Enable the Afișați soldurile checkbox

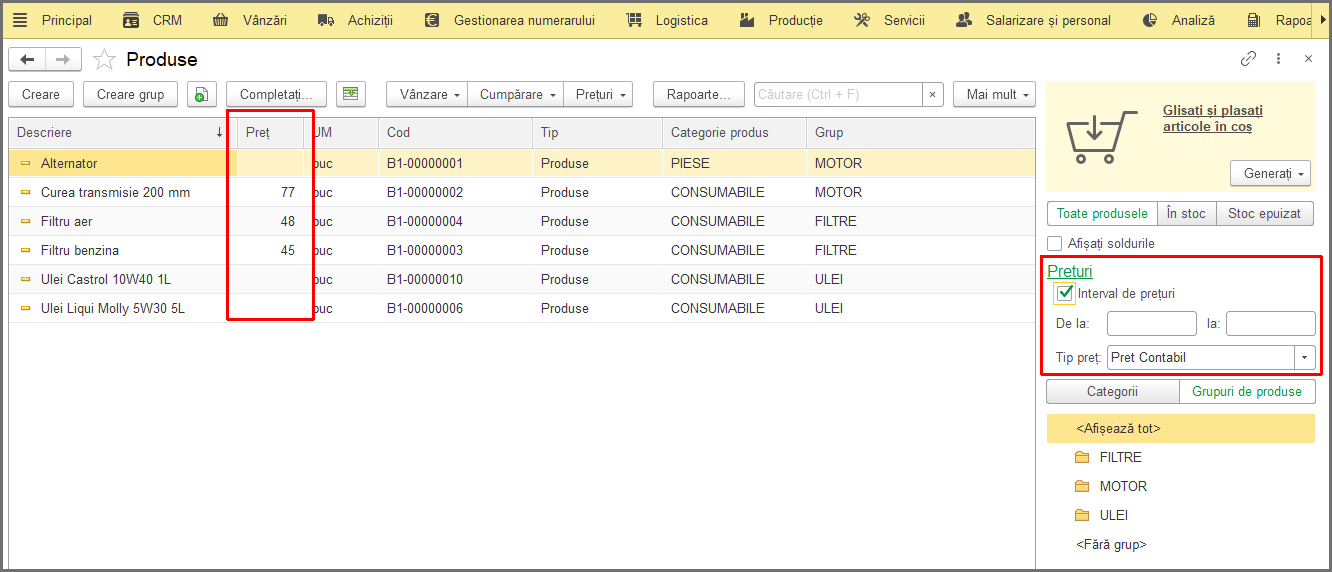(x=1054, y=243)
